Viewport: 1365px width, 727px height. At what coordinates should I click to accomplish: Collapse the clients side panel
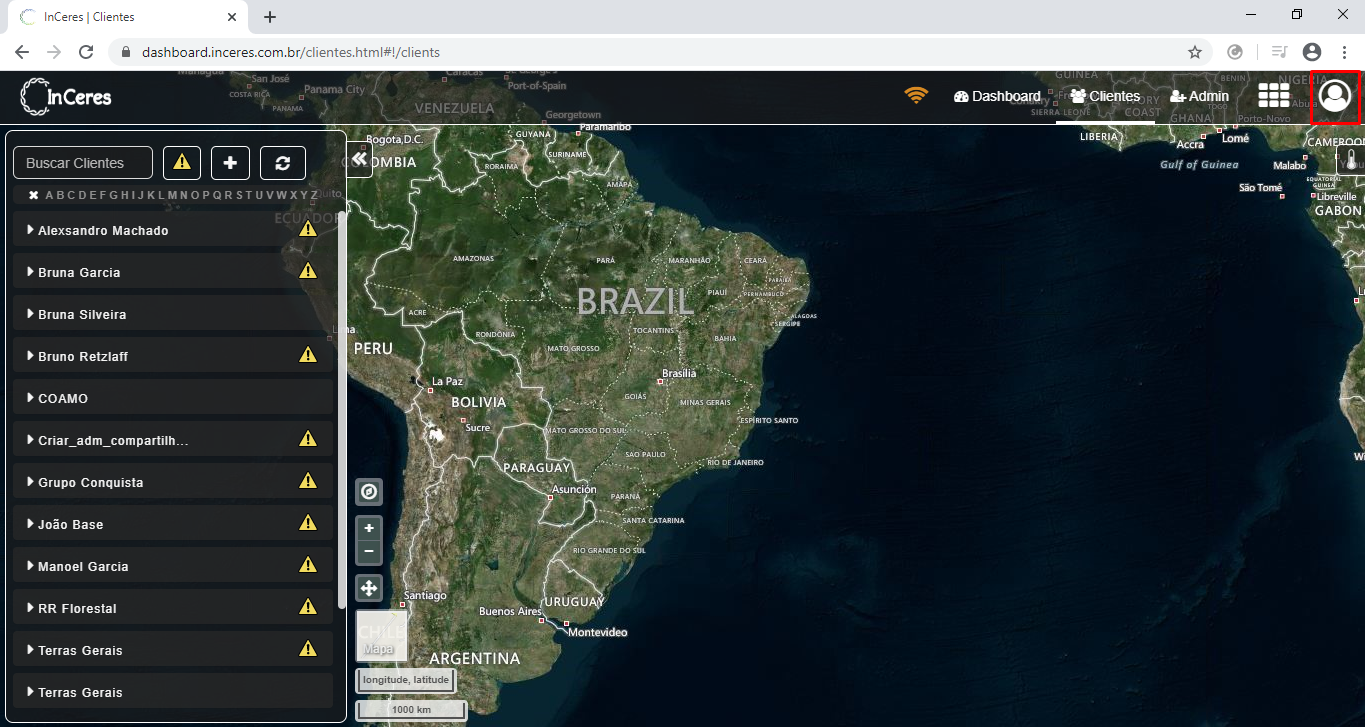pos(359,159)
